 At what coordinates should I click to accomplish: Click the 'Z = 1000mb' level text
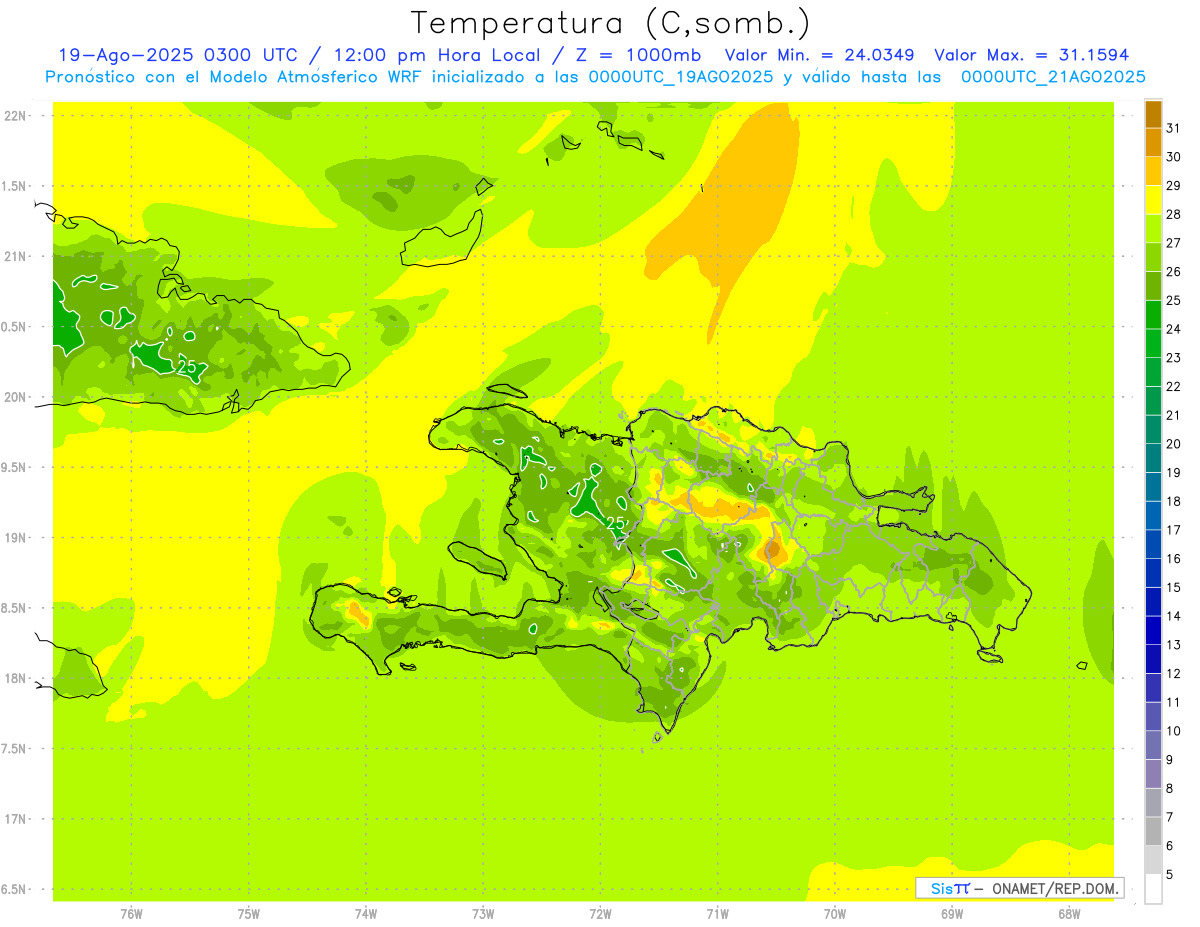point(639,55)
